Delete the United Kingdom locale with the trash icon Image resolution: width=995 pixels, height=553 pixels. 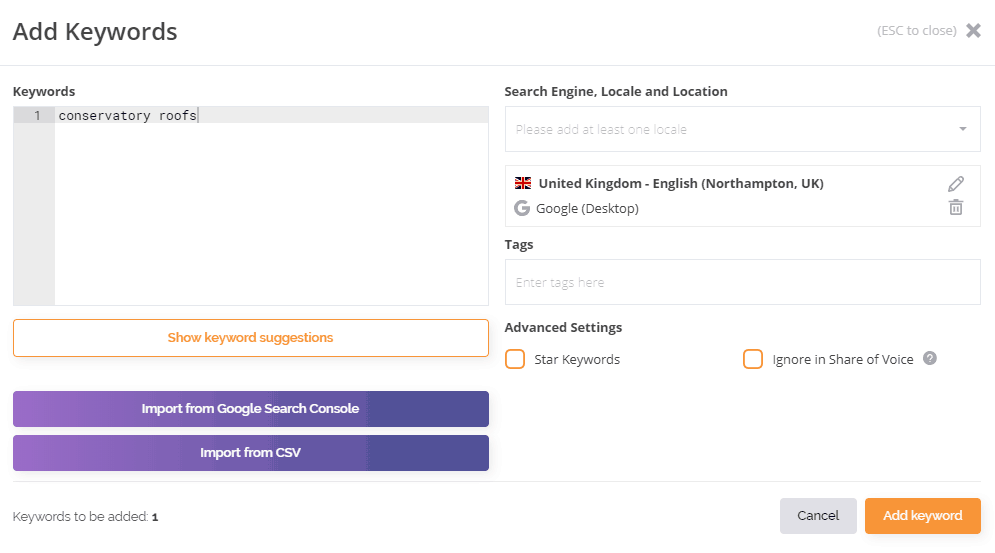coord(956,208)
